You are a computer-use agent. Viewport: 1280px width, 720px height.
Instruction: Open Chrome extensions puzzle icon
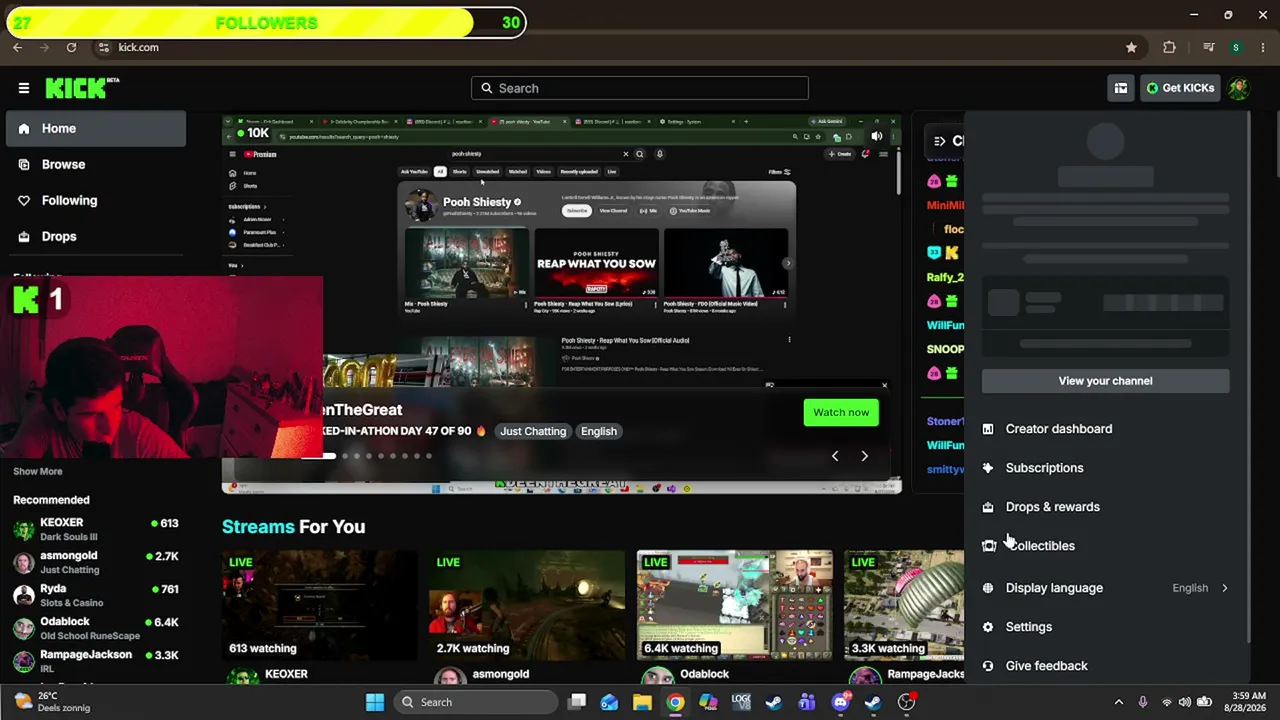click(x=1169, y=47)
